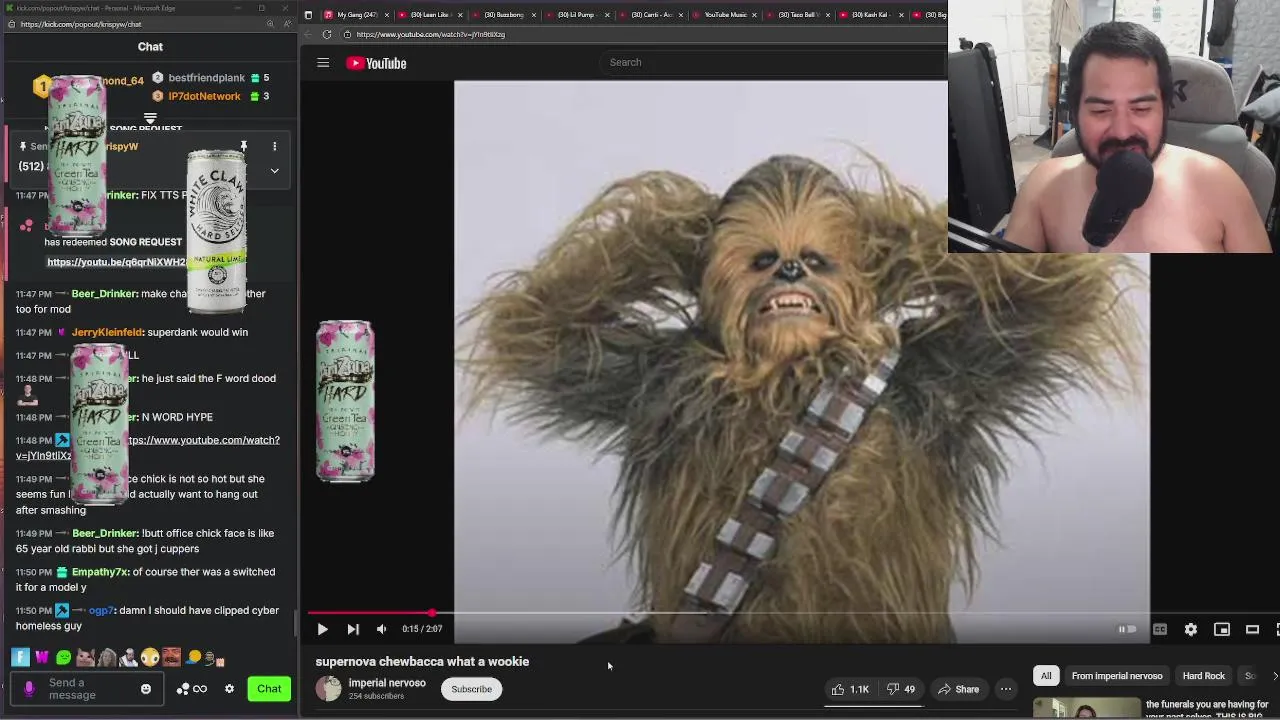Click the green Chat send button

[x=269, y=689]
